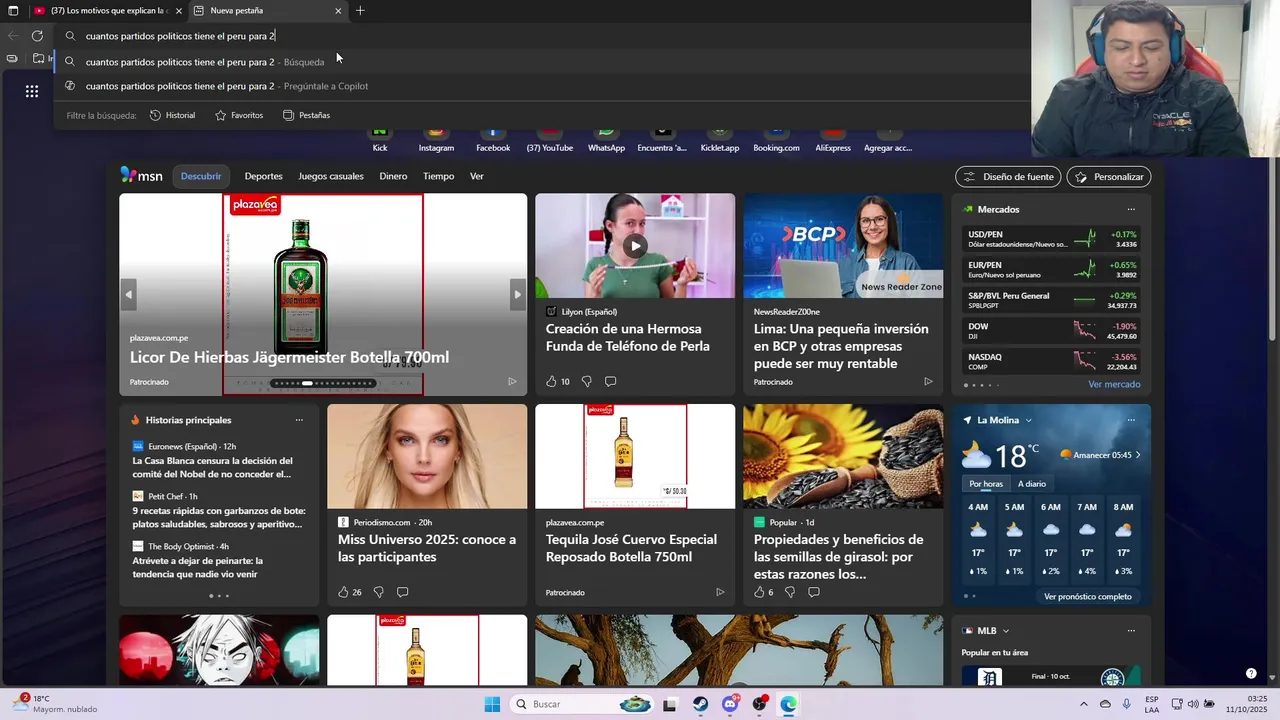1280x720 pixels.
Task: Switch to the YouTube "Los motivos" tab
Action: [108, 11]
